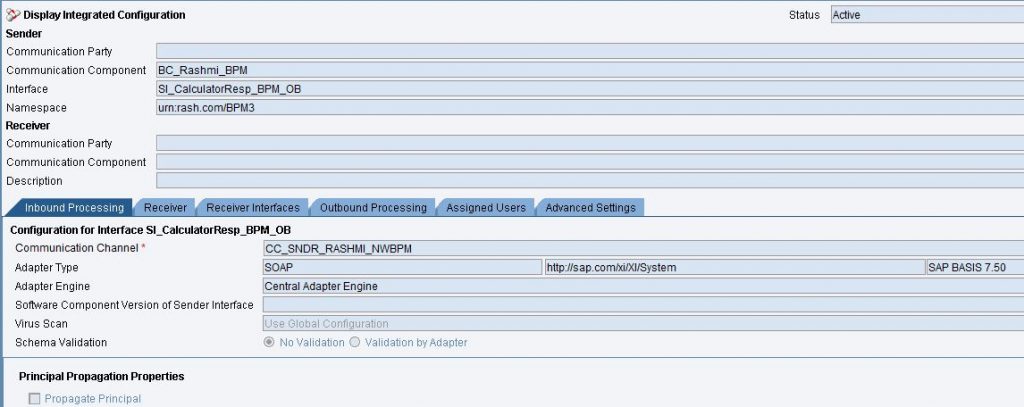The height and width of the screenshot is (407, 1024).
Task: Switch to the Receiver tab
Action: (x=165, y=208)
